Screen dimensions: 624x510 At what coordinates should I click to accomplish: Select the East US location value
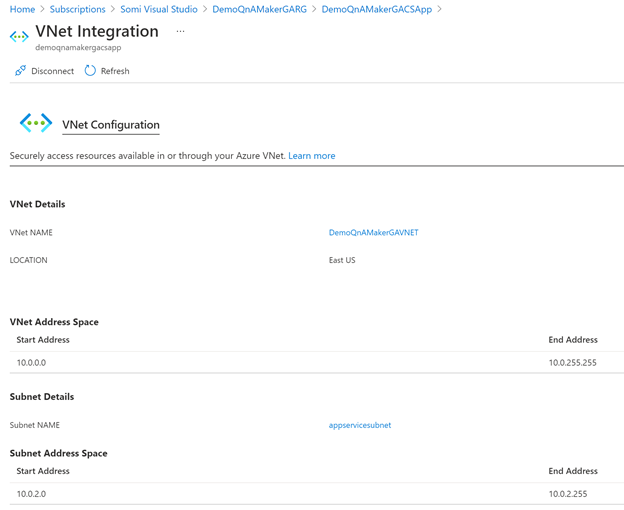(342, 260)
